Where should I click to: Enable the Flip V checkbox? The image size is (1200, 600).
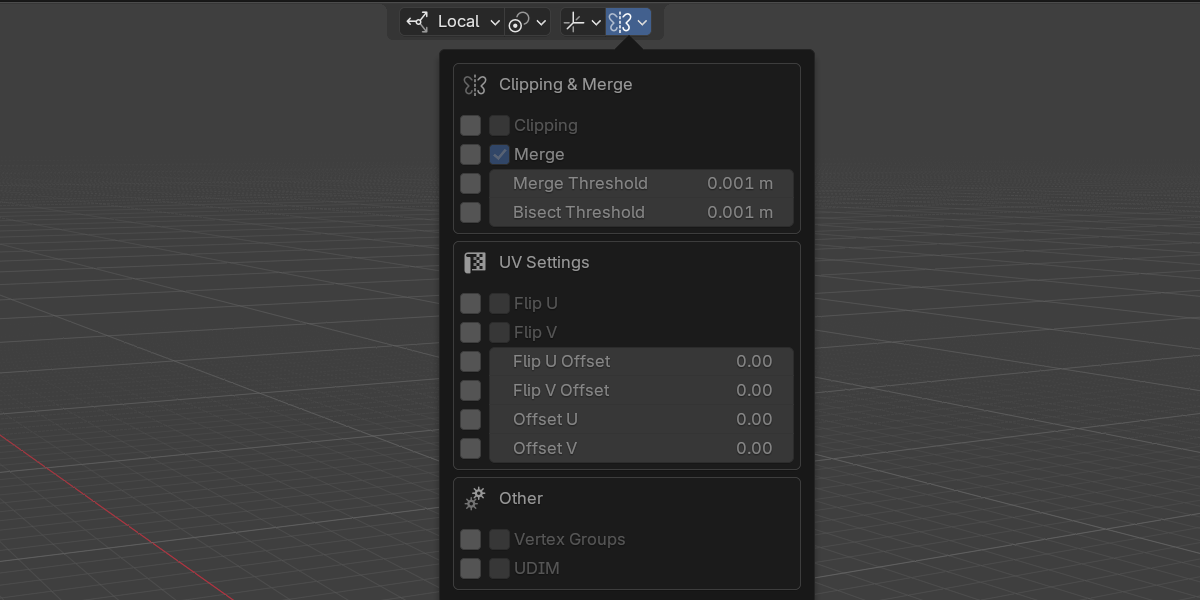500,333
